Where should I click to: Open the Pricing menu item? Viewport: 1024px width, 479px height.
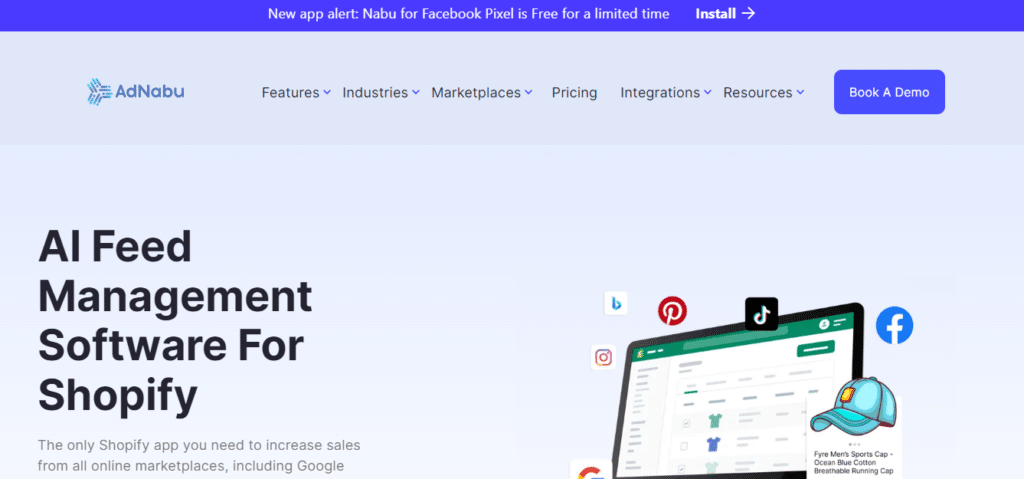pos(574,93)
